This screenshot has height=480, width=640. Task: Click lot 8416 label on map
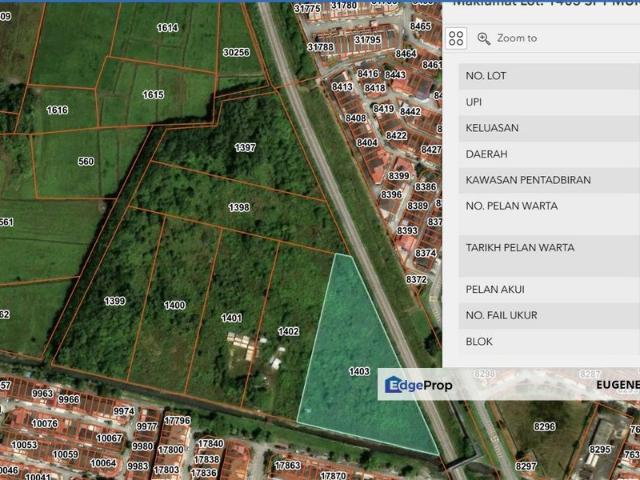click(367, 73)
